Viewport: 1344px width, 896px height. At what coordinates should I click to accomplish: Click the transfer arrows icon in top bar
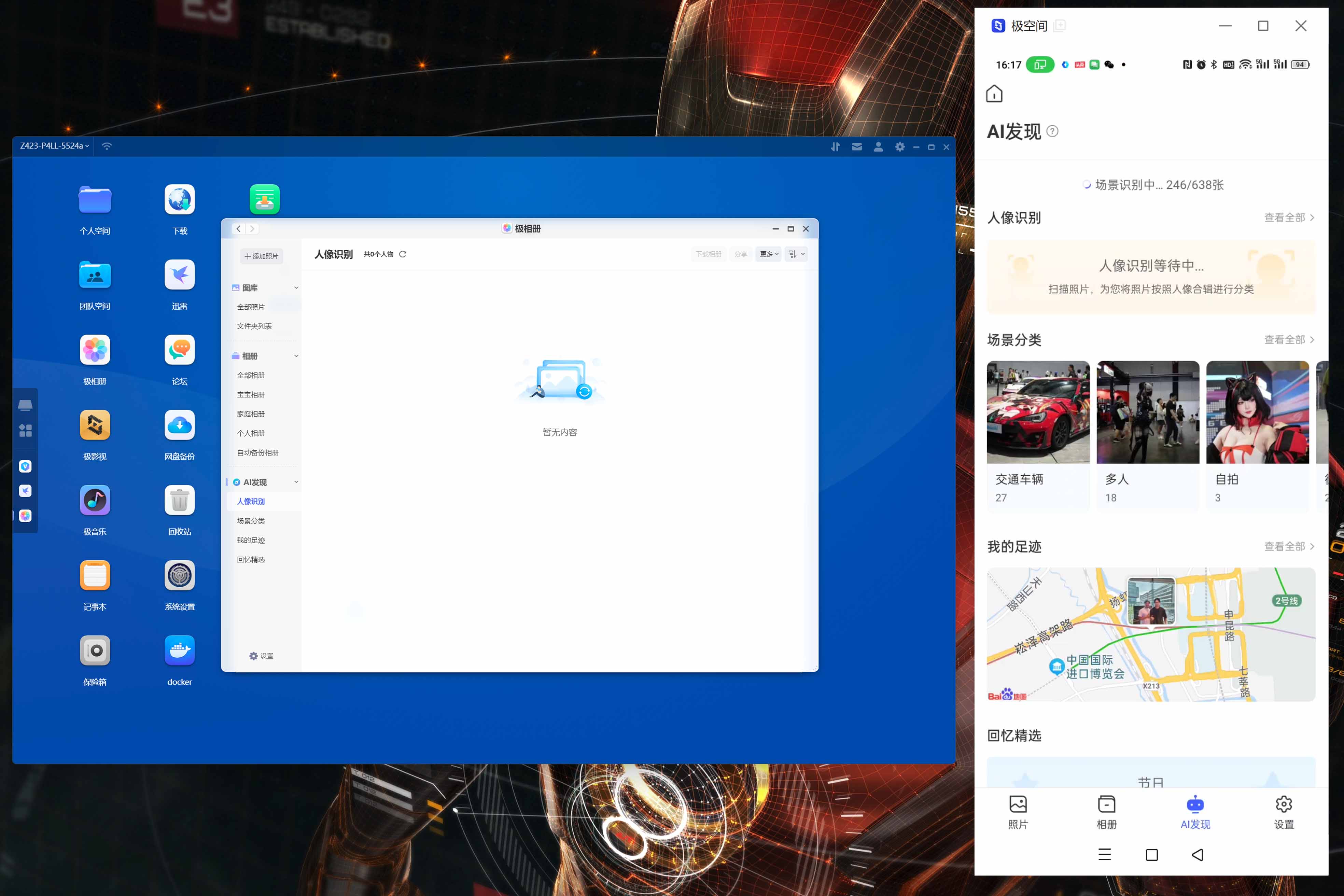pos(836,147)
